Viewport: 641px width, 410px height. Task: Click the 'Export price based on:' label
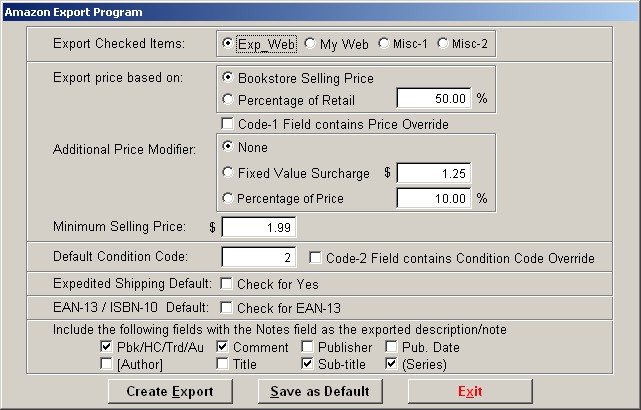pyautogui.click(x=118, y=78)
